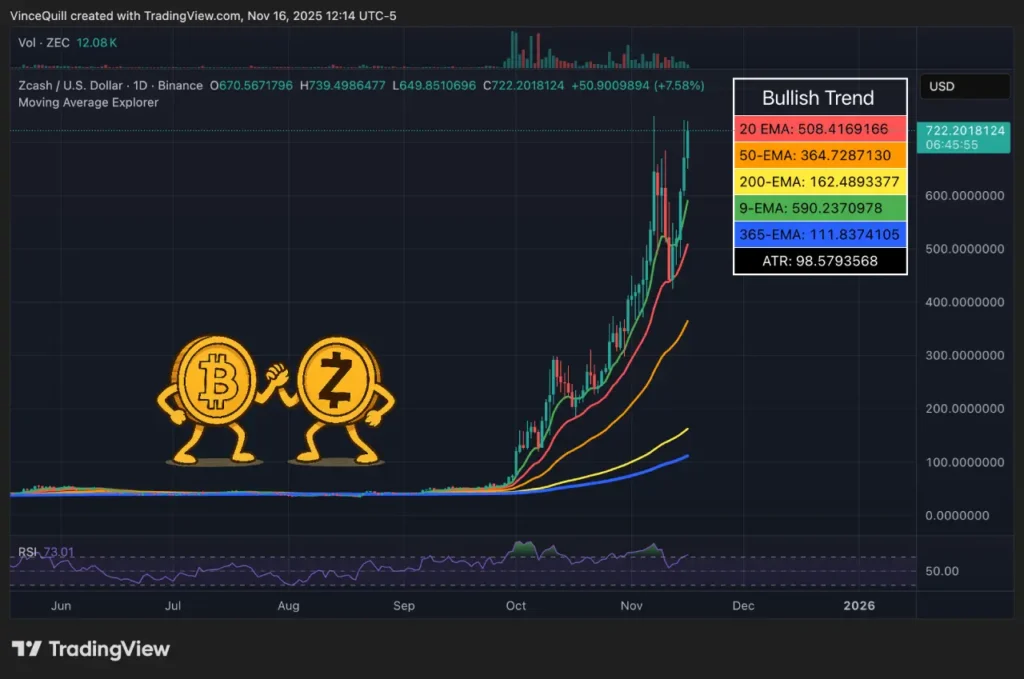Click the current price label 722.2018124
The width and height of the screenshot is (1024, 679).
pos(965,131)
